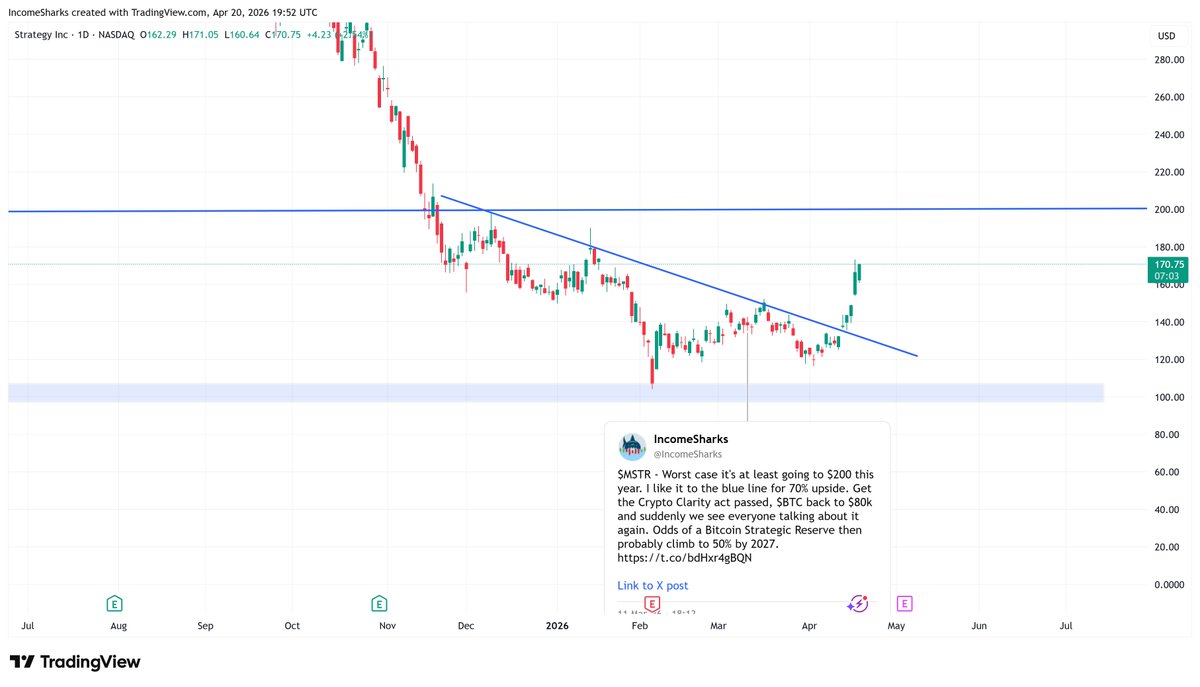Image resolution: width=1200 pixels, height=687 pixels.
Task: Click the H171.05 high value
Action: (202, 36)
